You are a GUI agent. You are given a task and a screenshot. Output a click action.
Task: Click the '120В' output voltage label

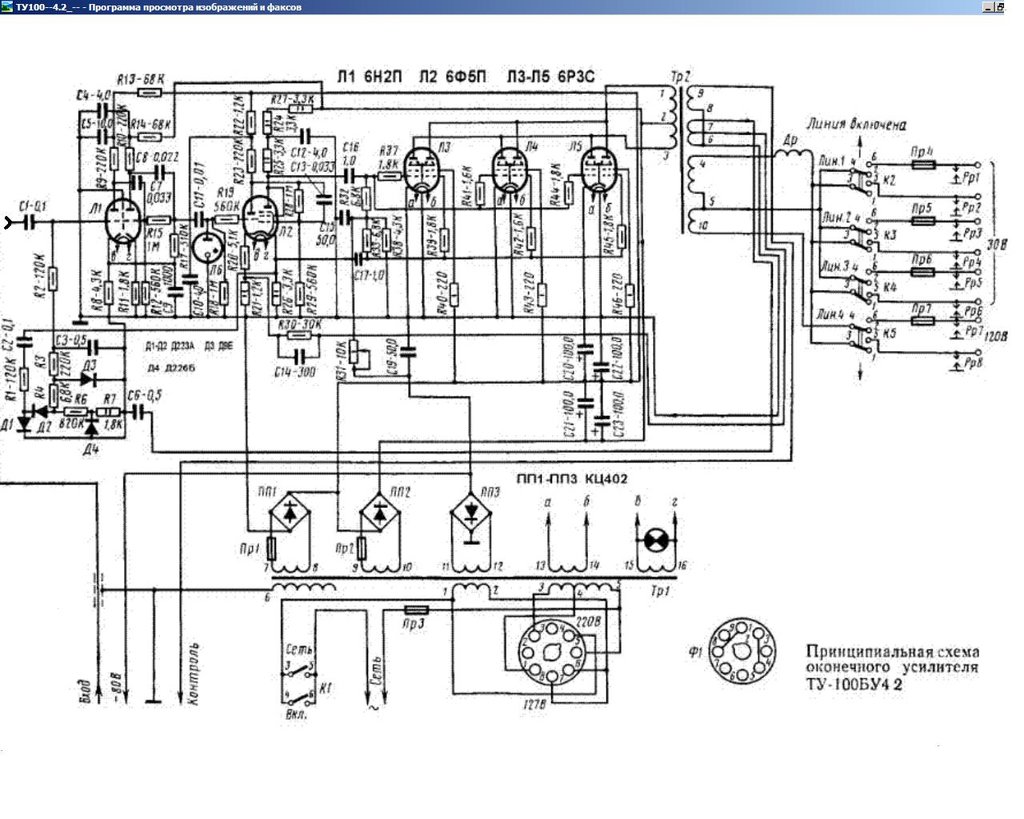pos(995,336)
